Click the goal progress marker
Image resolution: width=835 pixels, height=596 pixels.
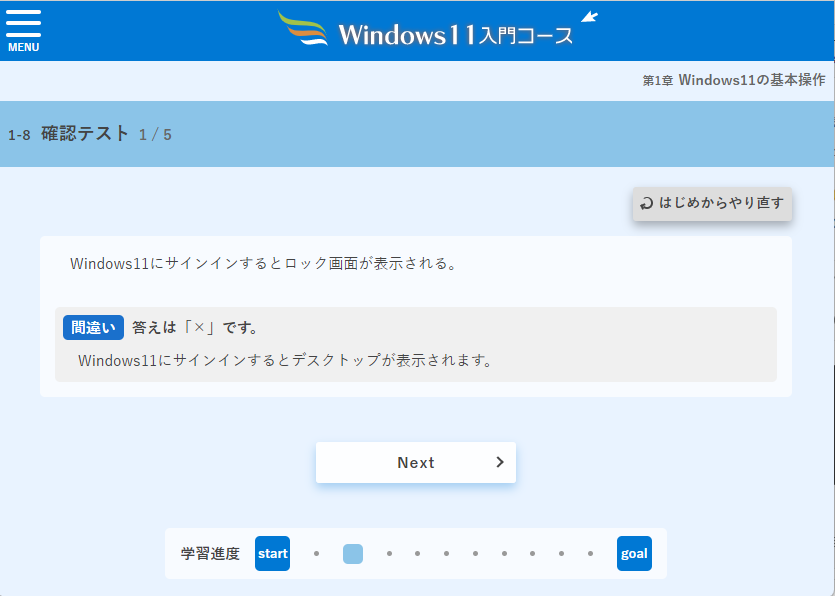tap(634, 553)
